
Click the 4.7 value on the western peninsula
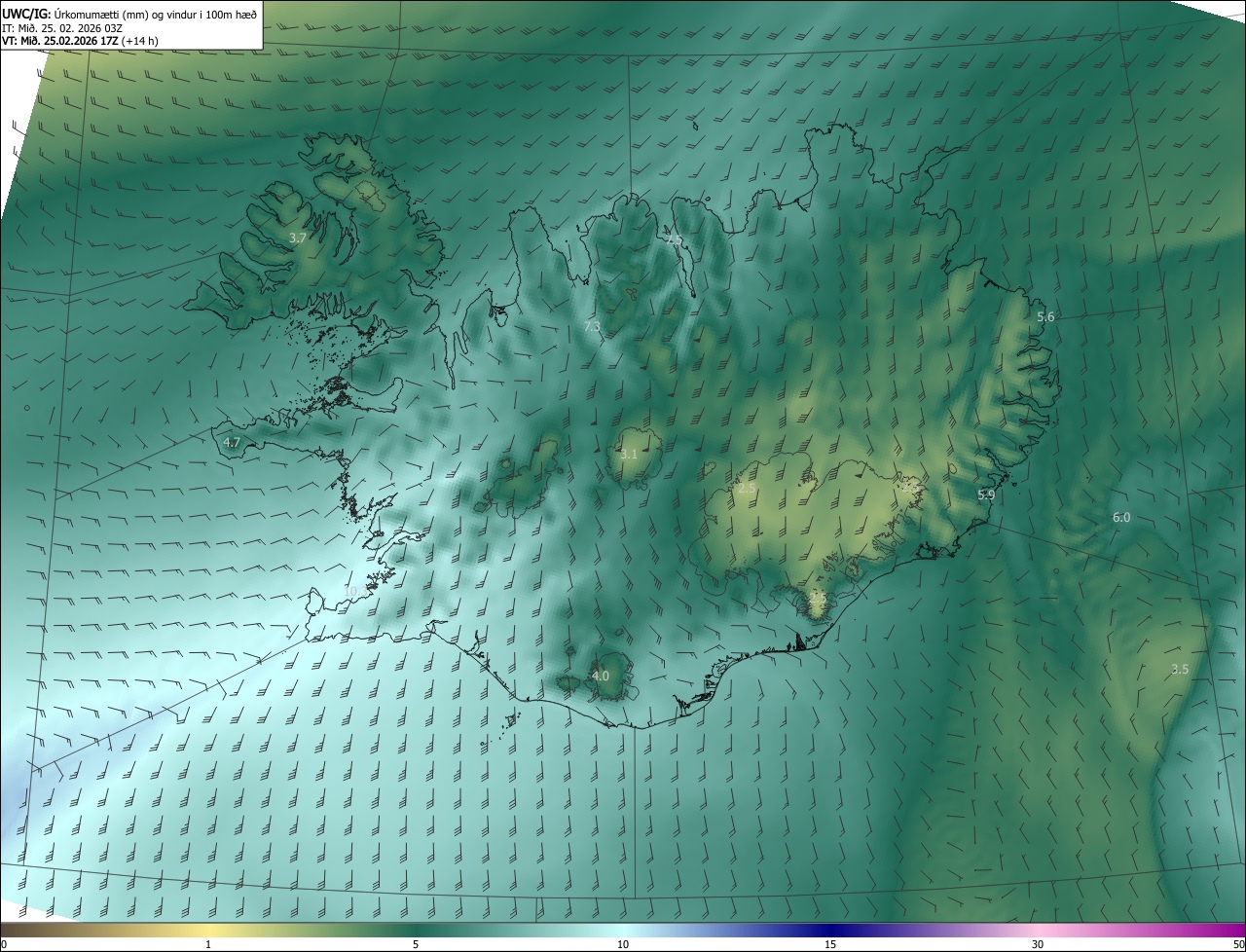pyautogui.click(x=232, y=442)
